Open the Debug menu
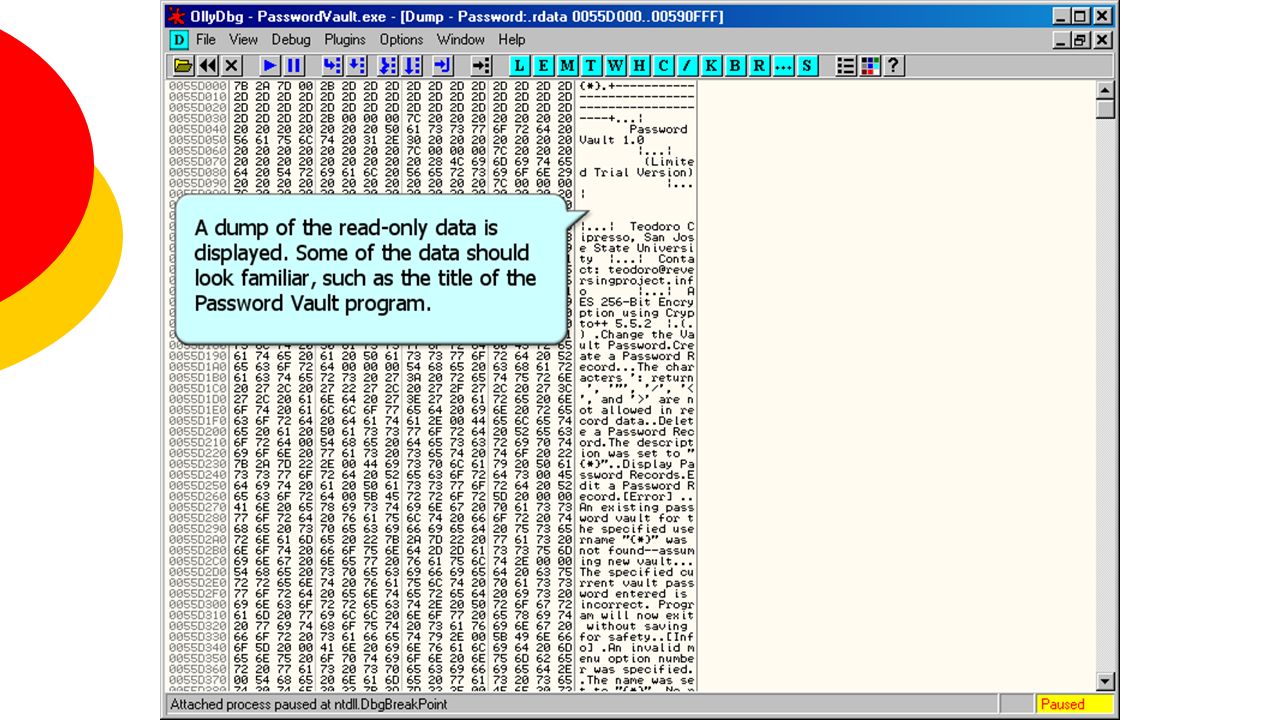Screen dimensions: 1280x720 coord(291,40)
